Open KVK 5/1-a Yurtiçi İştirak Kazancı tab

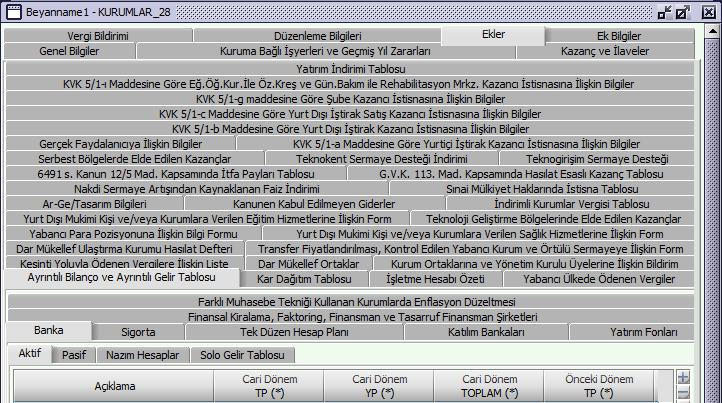click(466, 144)
